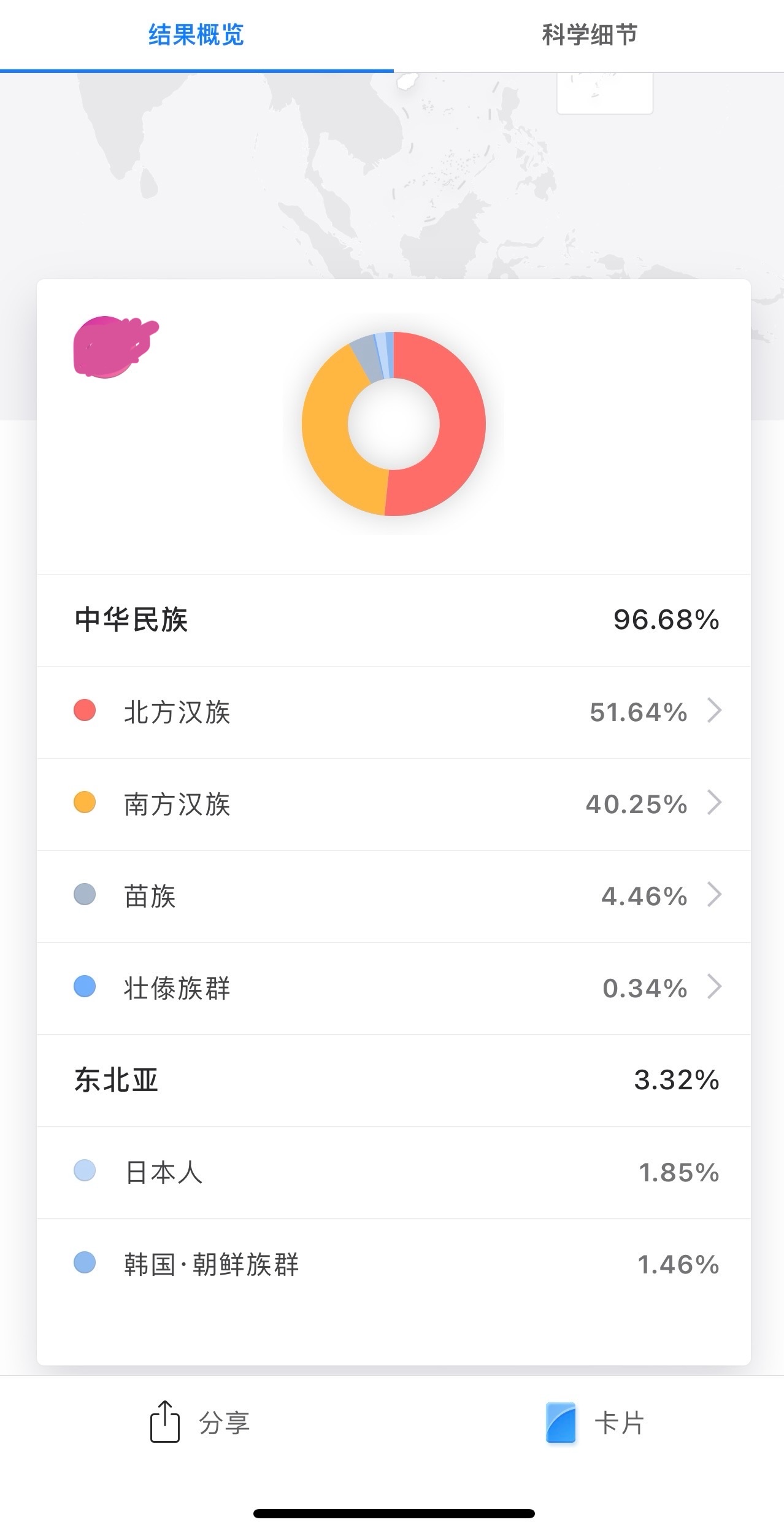Click the light blue 日本人 color dot
This screenshot has height=1533, width=784.
point(85,1171)
